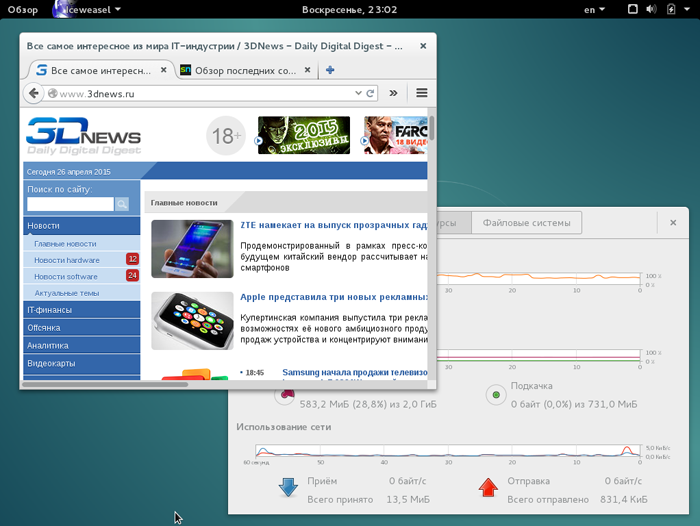Open the clock 'Воскресенье, 23:02' calendar
The image size is (700, 526).
click(350, 9)
